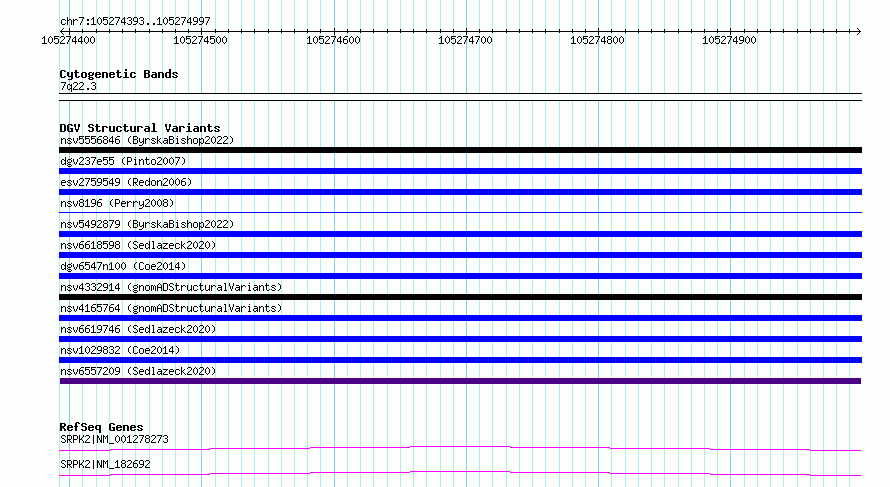Open variant nsv8196 (Perry2008) label
The height and width of the screenshot is (487, 890).
pos(117,203)
